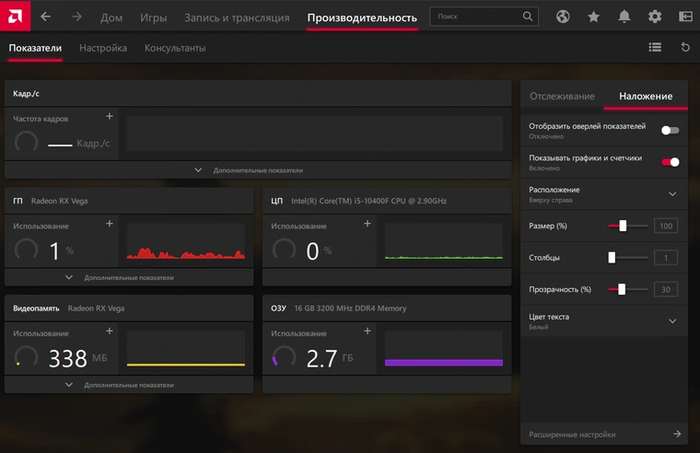Toggle Отобразить оверлей показателей switch
The width and height of the screenshot is (700, 453).
coord(669,131)
